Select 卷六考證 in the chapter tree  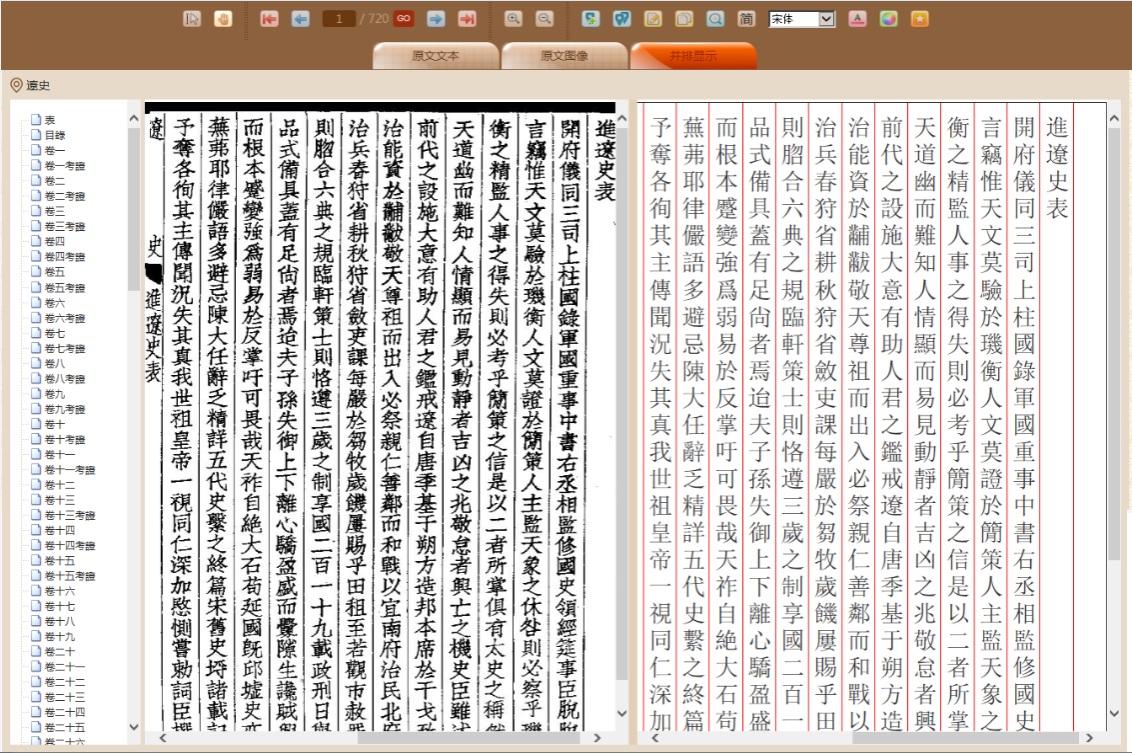click(x=65, y=318)
